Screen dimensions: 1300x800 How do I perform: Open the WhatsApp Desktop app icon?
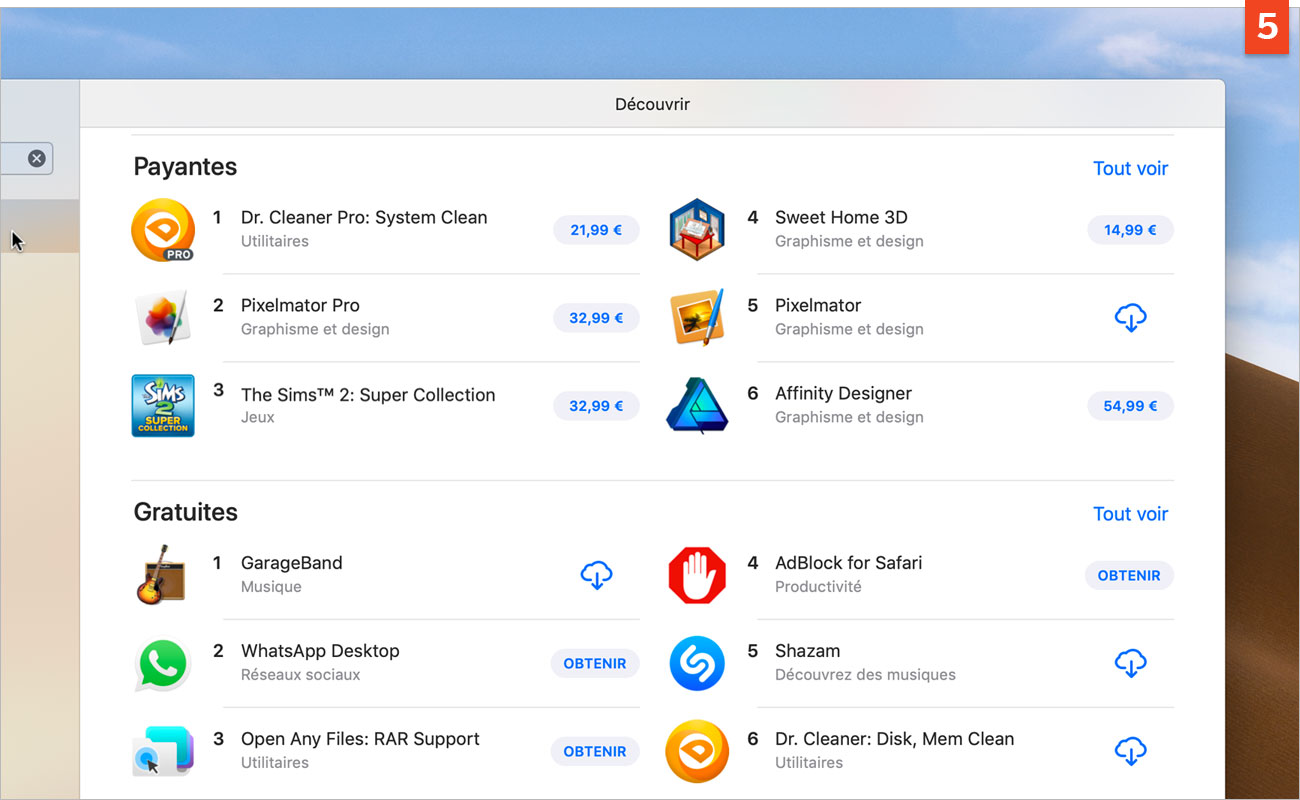163,663
